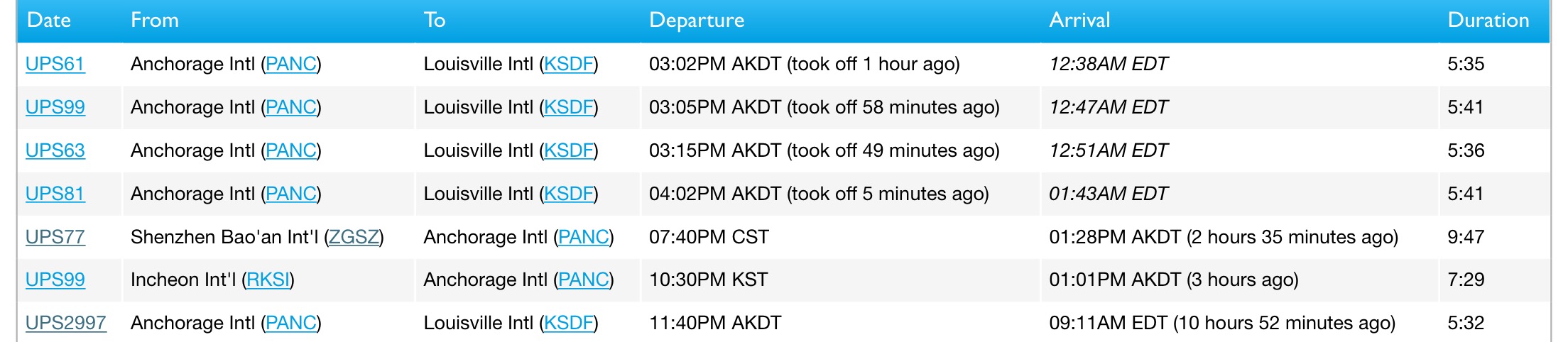Screen dimensions: 1568x342
Task: Open UPS99 flight departing from Incheon
Action: pyautogui.click(x=55, y=280)
